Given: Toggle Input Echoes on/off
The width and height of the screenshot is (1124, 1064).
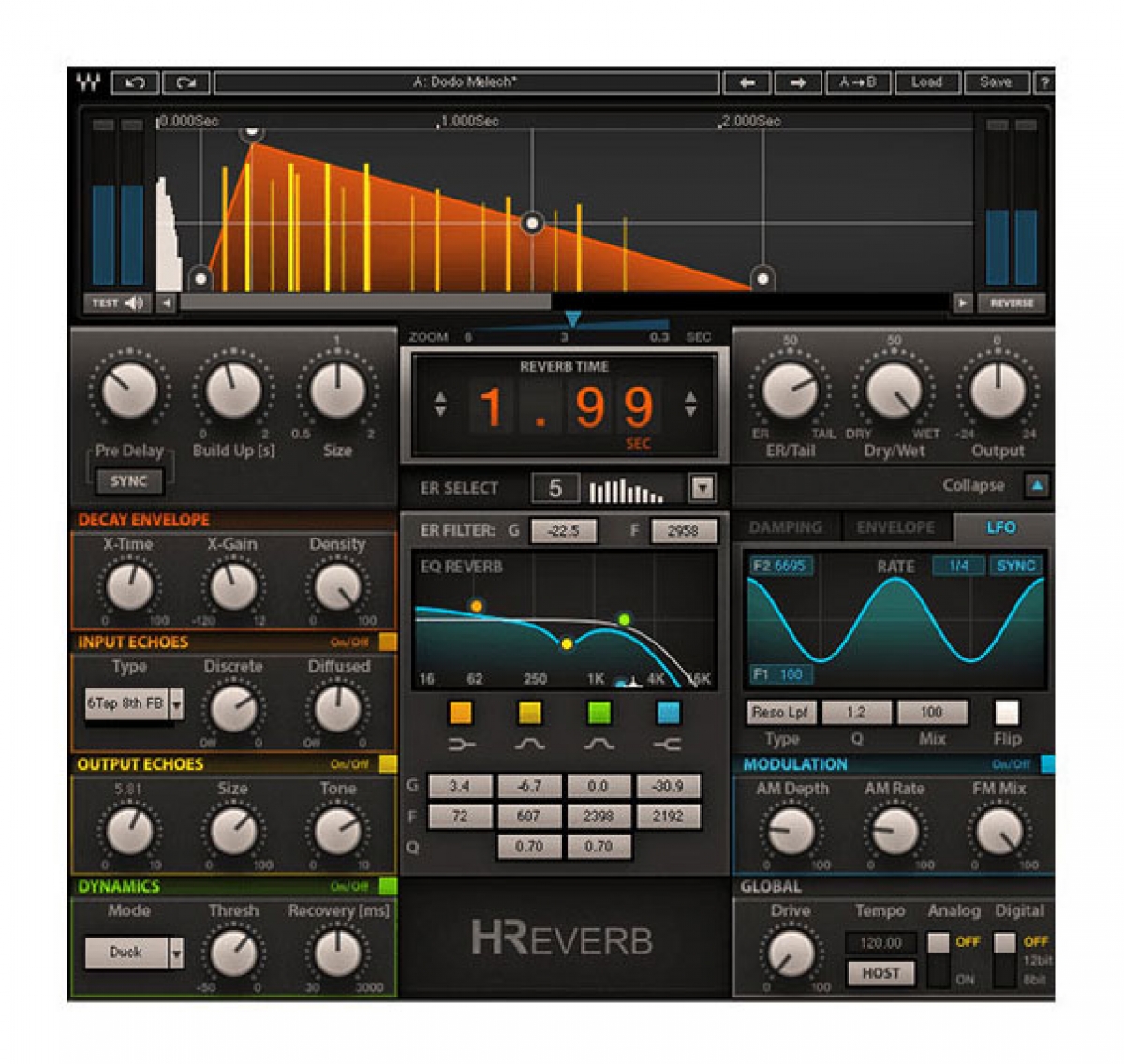Looking at the screenshot, I should click(388, 642).
